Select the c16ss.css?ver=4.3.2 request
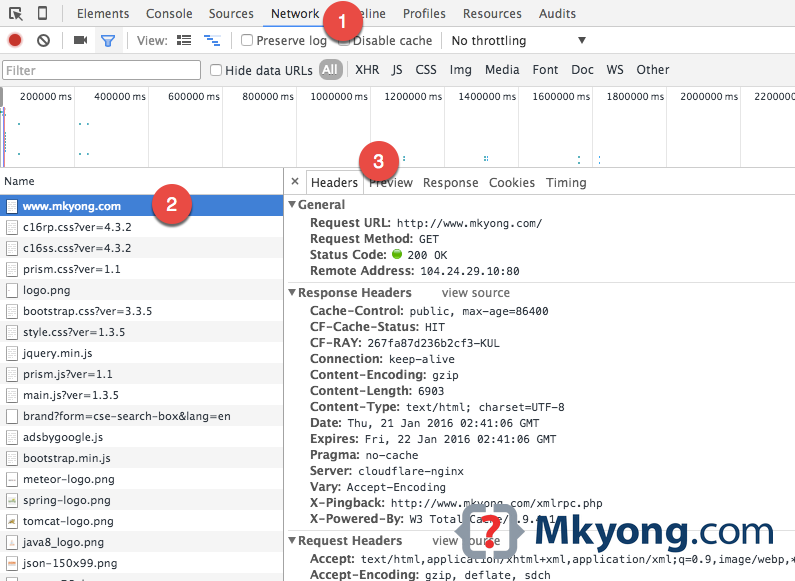This screenshot has width=795, height=581. coord(141,248)
